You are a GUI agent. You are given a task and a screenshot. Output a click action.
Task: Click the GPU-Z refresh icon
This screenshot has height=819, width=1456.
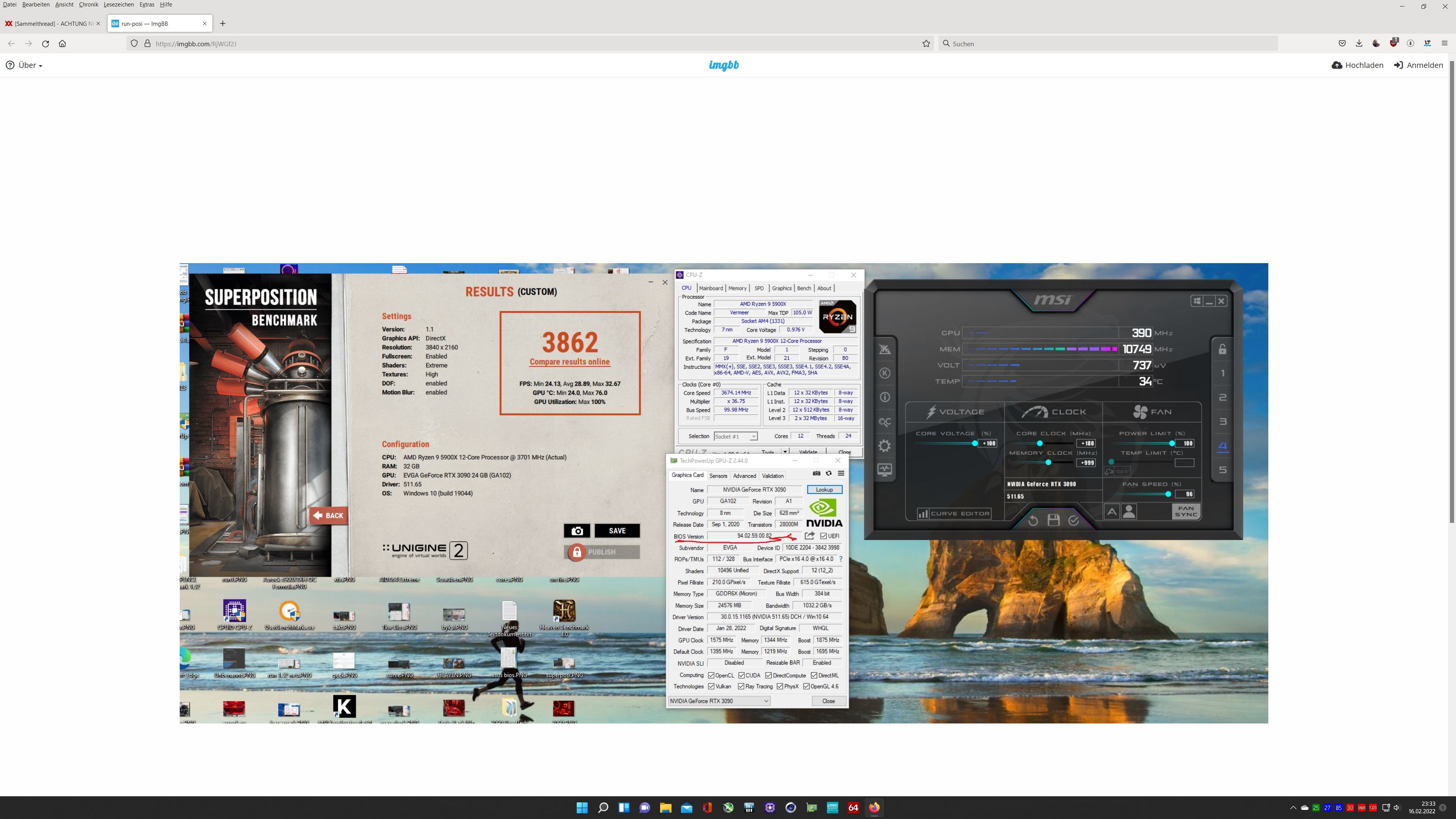click(x=828, y=474)
